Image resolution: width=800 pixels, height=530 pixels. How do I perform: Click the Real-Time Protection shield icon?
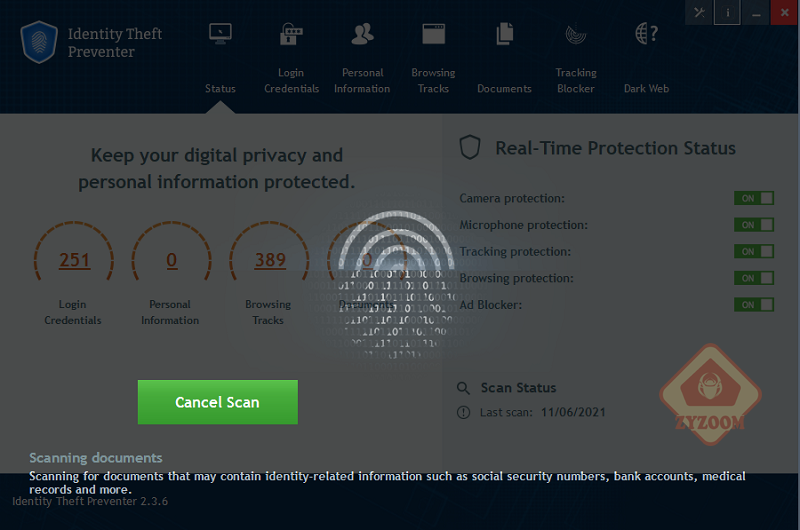(470, 147)
